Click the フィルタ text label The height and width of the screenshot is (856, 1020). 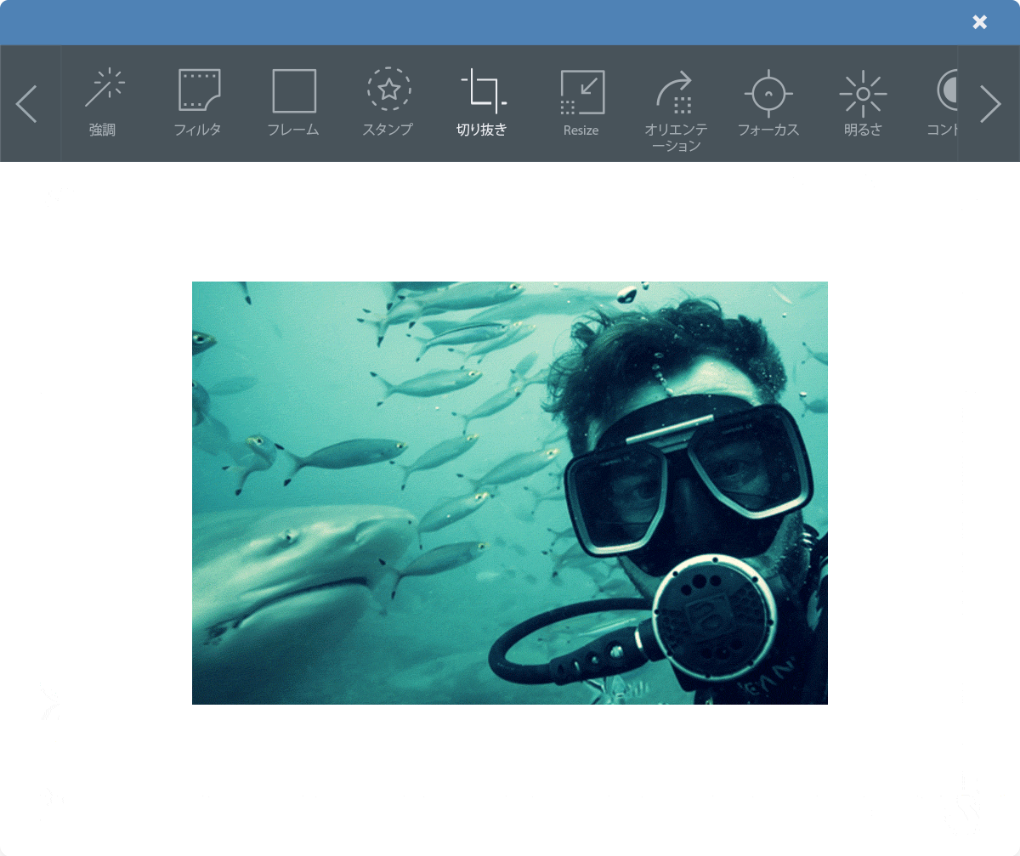198,130
